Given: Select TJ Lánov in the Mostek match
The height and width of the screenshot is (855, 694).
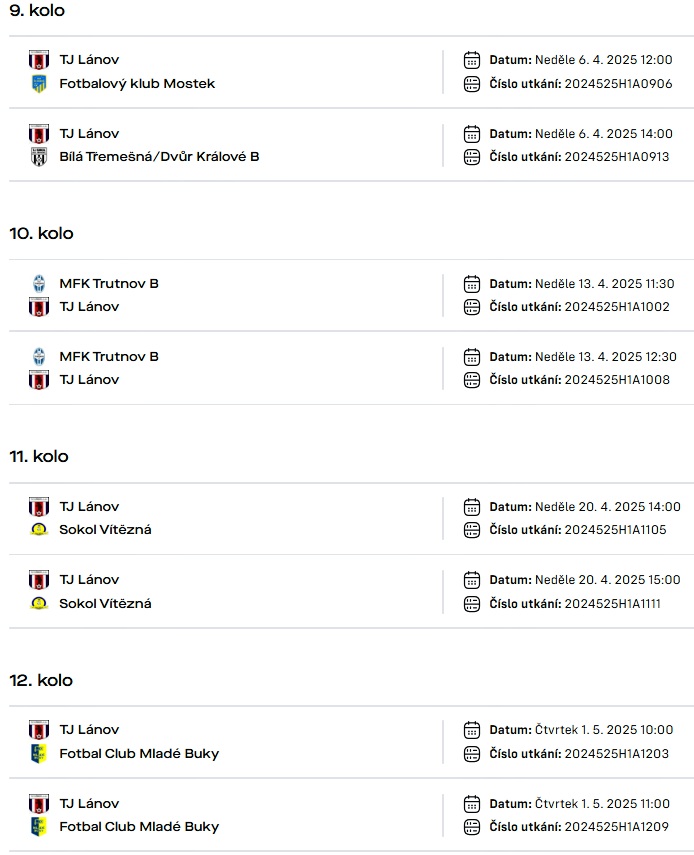Looking at the screenshot, I should [x=89, y=59].
